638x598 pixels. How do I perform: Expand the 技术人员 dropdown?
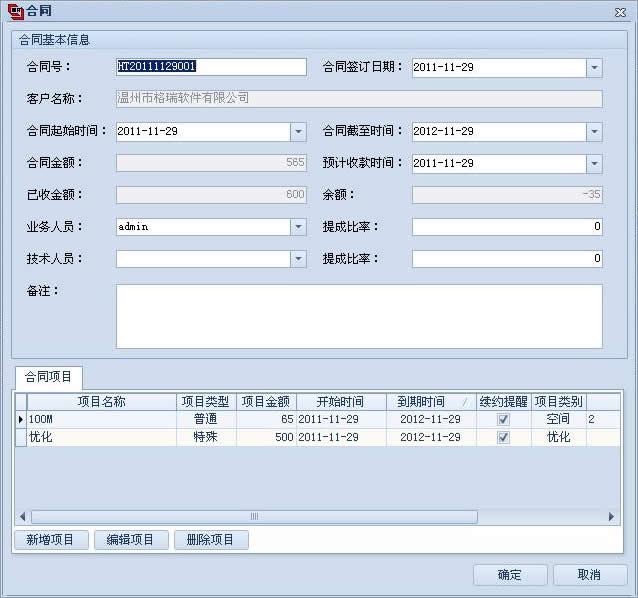point(298,259)
